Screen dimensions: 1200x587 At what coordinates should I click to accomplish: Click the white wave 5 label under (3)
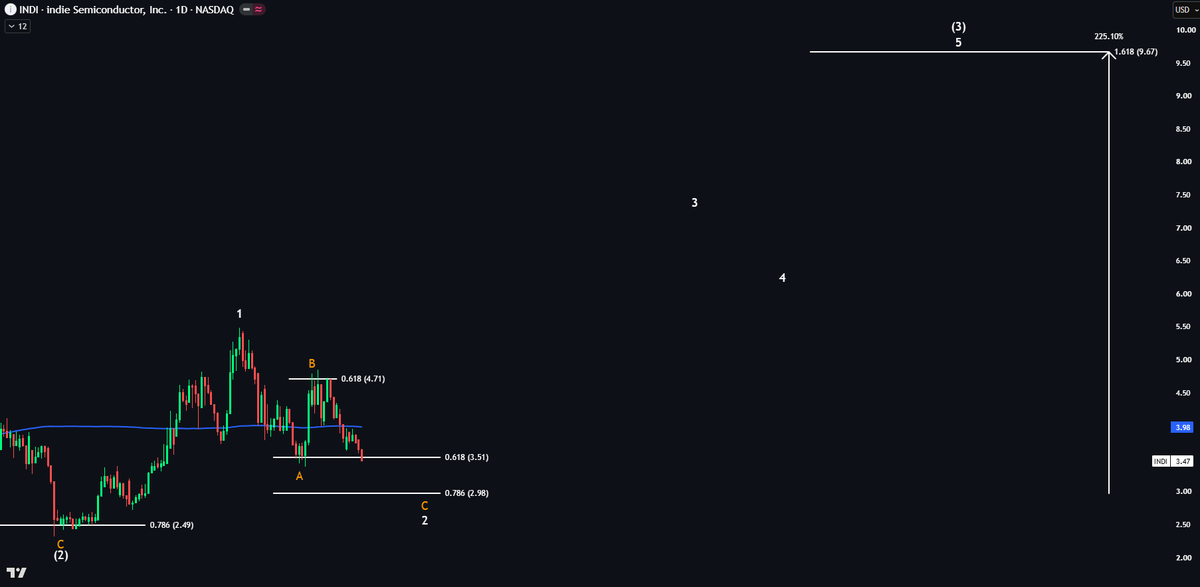click(958, 43)
